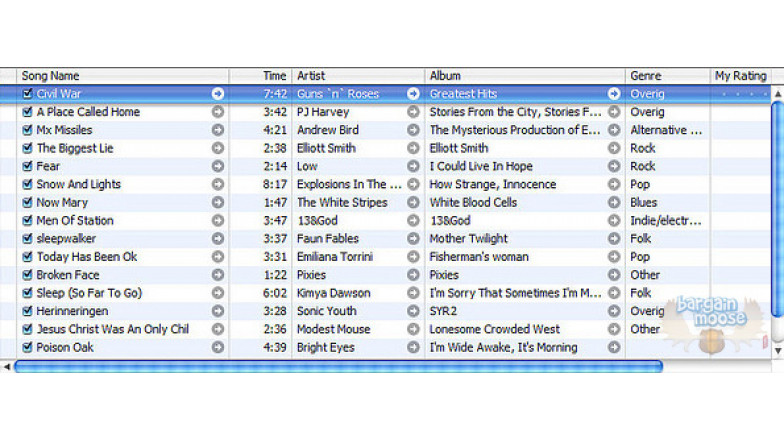Click time value 6:02

(275, 293)
